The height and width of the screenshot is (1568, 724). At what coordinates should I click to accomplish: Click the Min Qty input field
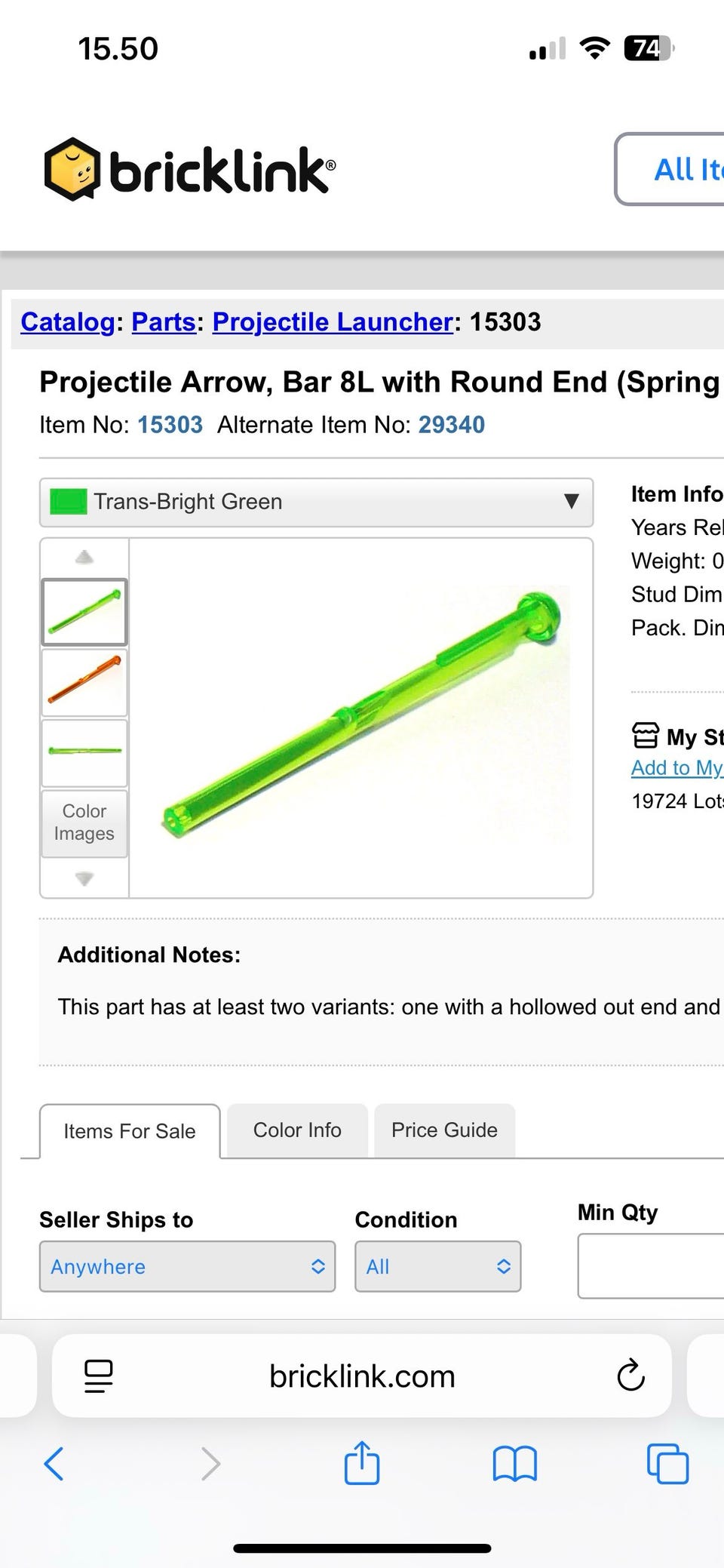[x=650, y=1266]
